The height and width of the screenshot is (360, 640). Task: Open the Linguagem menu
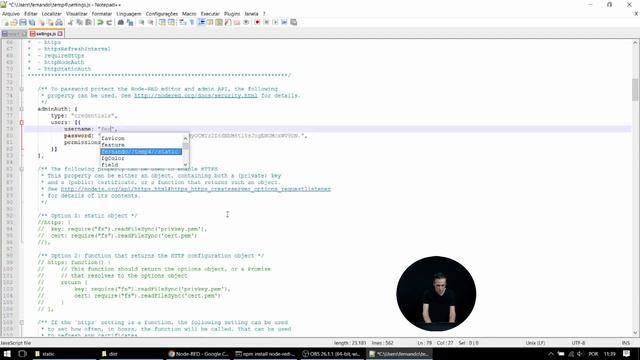pos(129,14)
